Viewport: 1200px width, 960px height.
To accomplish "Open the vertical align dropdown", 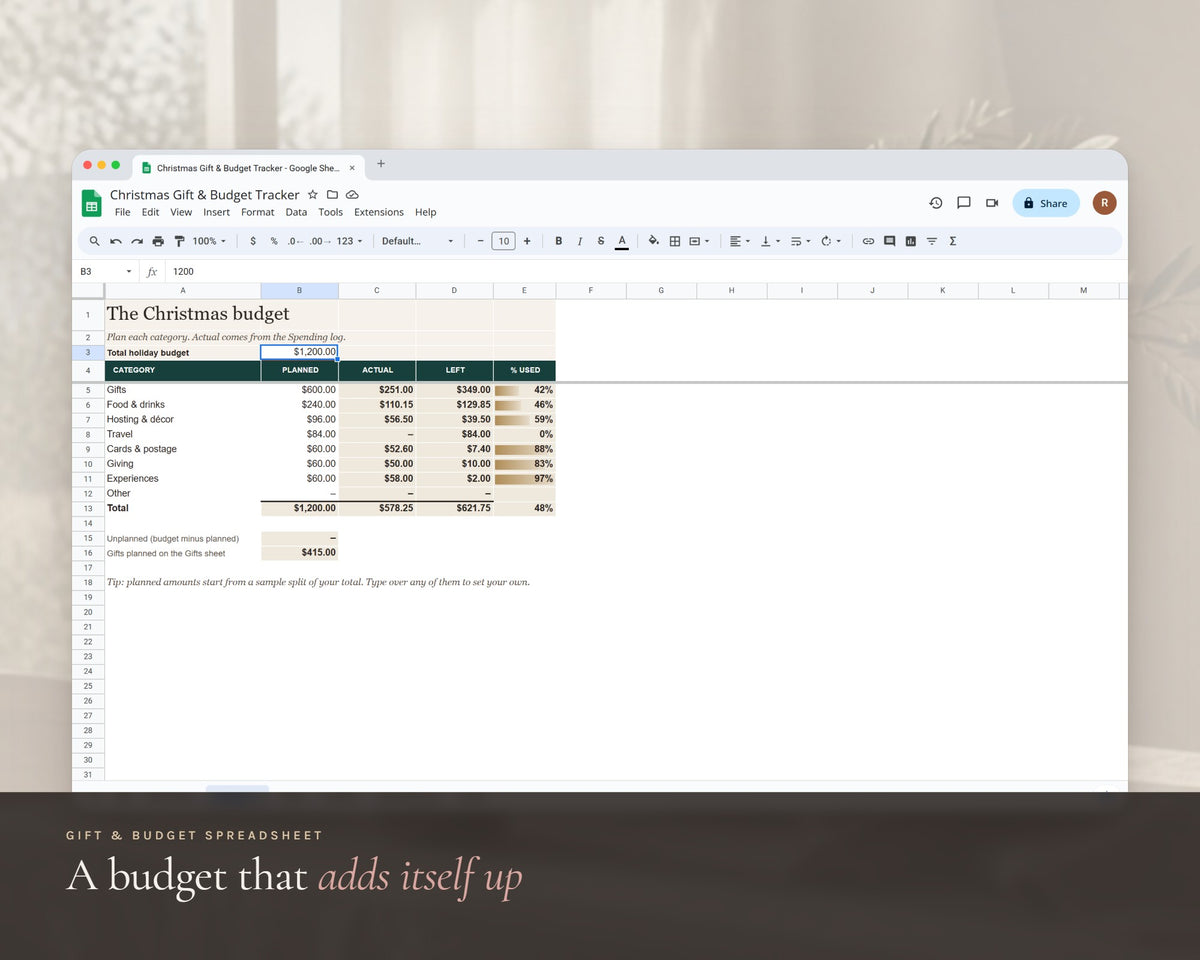I will pyautogui.click(x=770, y=241).
